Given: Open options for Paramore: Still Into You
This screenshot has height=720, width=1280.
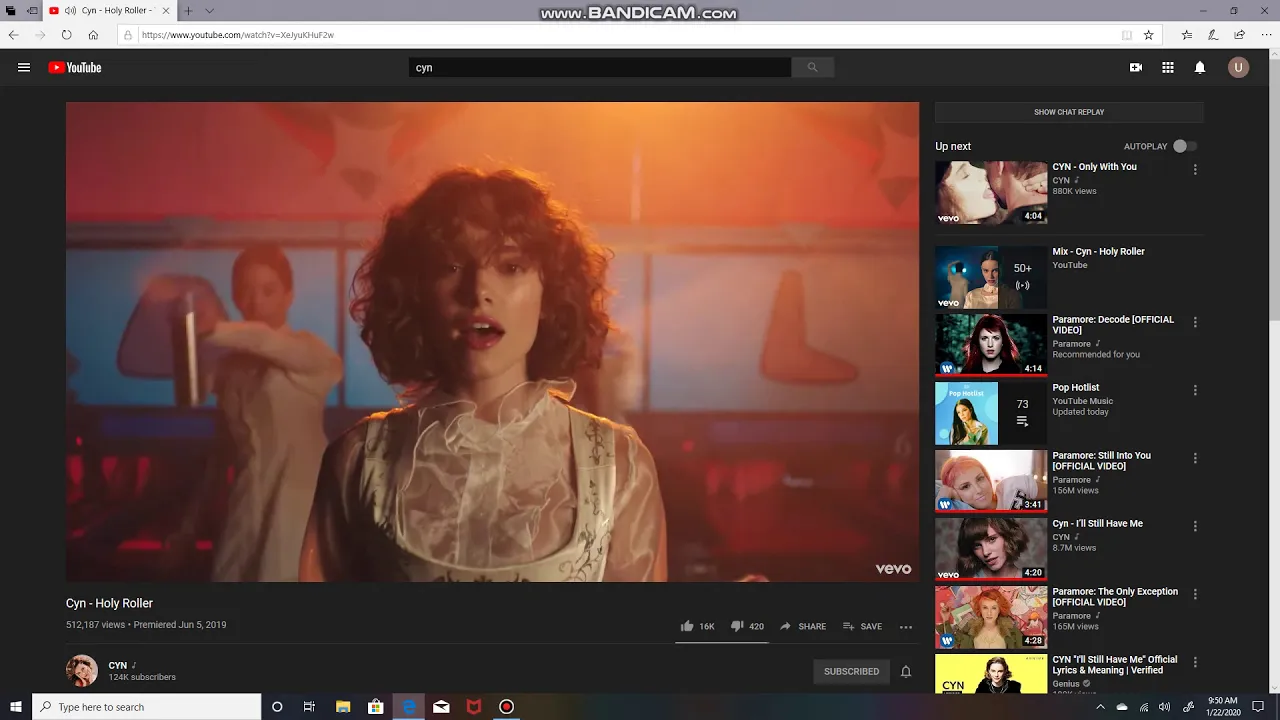Looking at the screenshot, I should 1195,458.
